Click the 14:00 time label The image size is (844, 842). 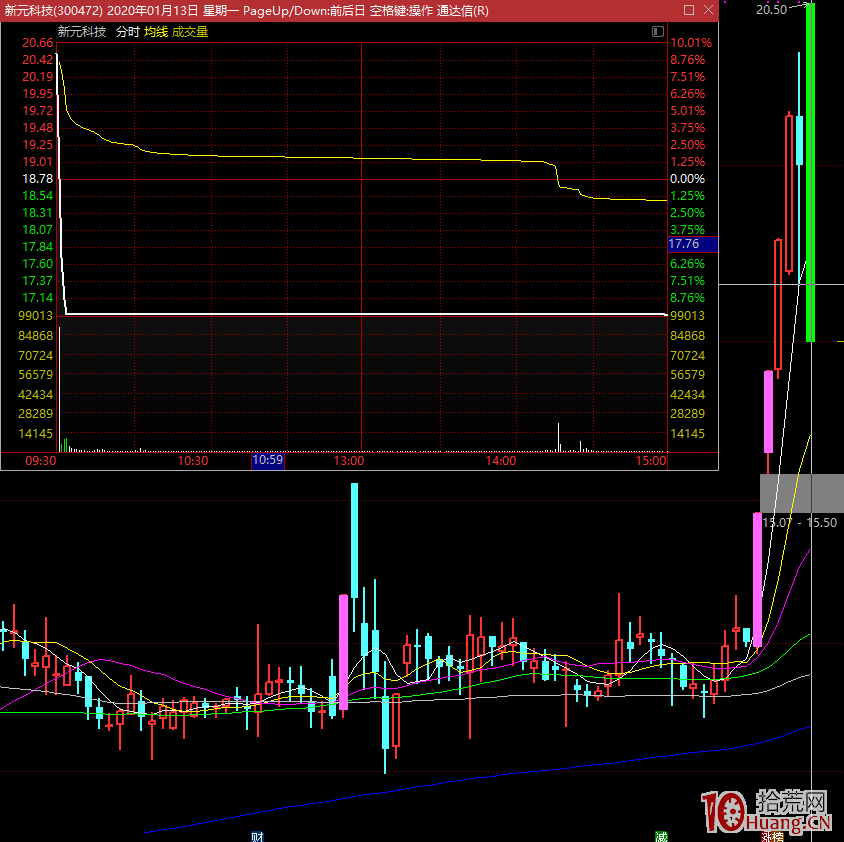[501, 461]
